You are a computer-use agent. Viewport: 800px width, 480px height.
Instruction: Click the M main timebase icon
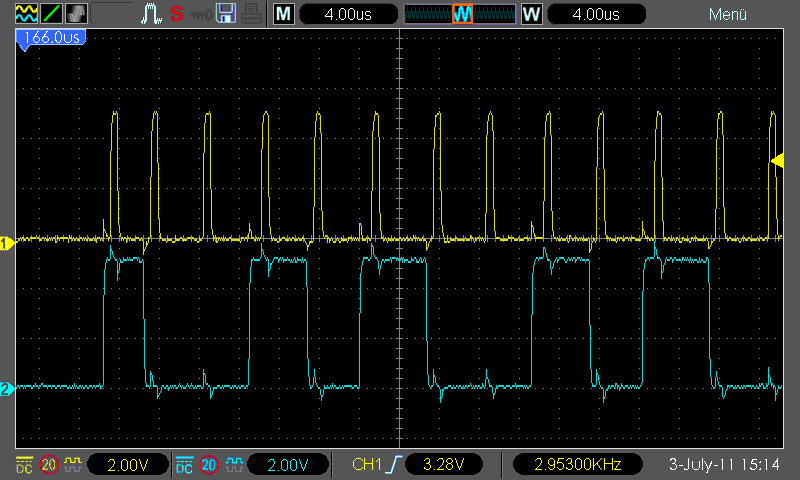(284, 14)
